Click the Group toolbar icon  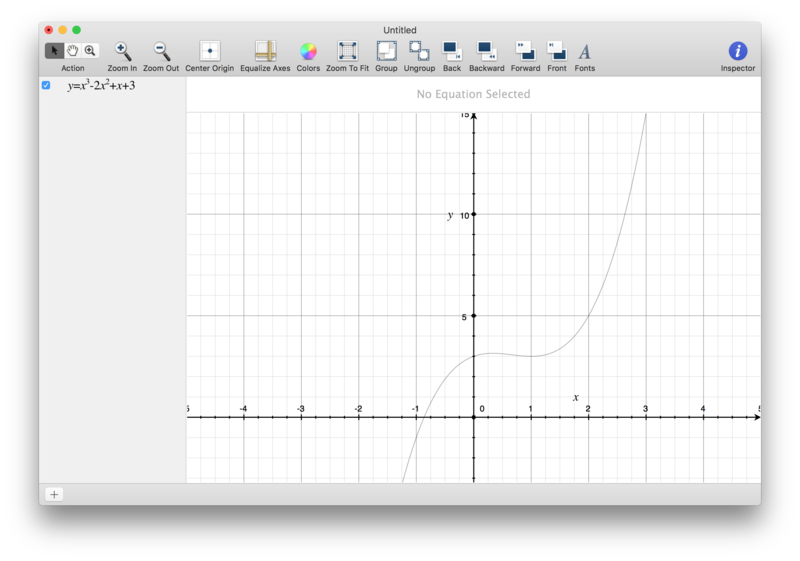386,51
